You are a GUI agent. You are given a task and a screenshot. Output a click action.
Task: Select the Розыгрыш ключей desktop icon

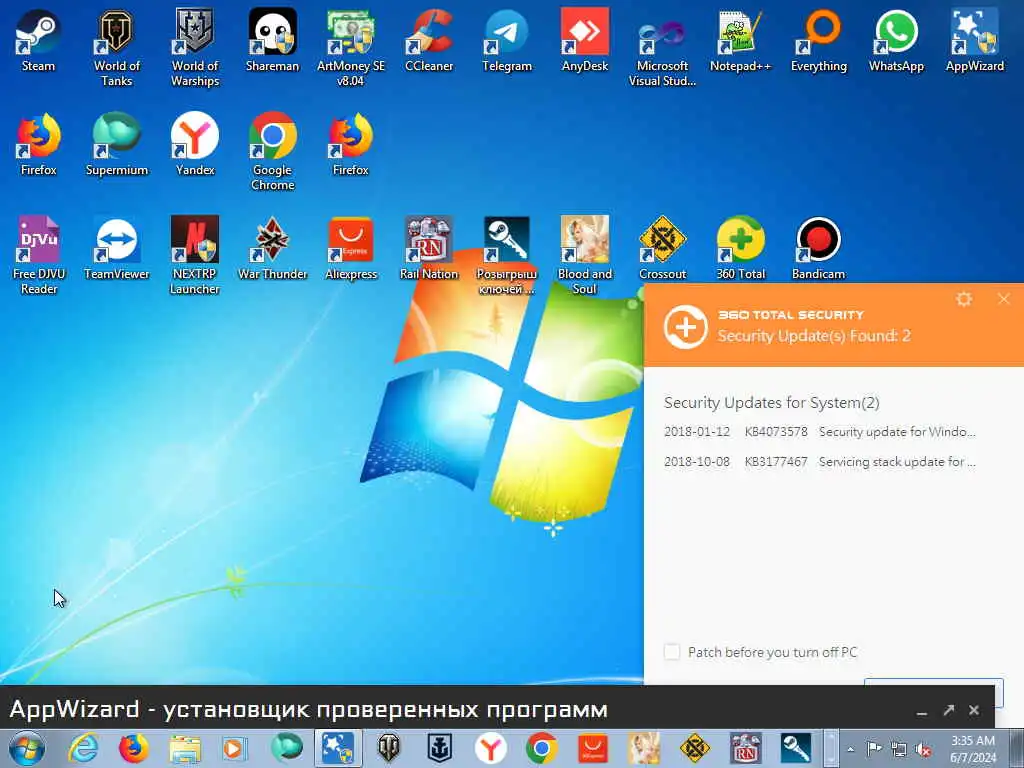click(x=507, y=255)
